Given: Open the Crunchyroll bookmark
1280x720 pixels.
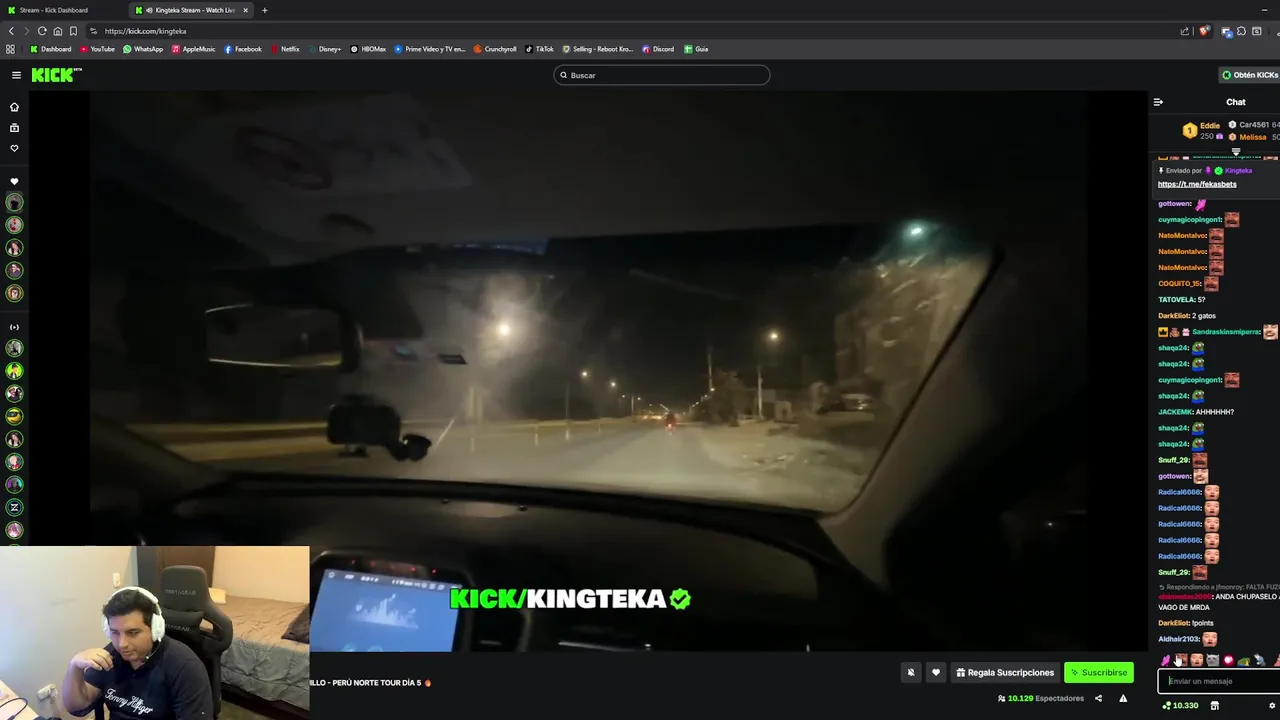Looking at the screenshot, I should (x=495, y=49).
